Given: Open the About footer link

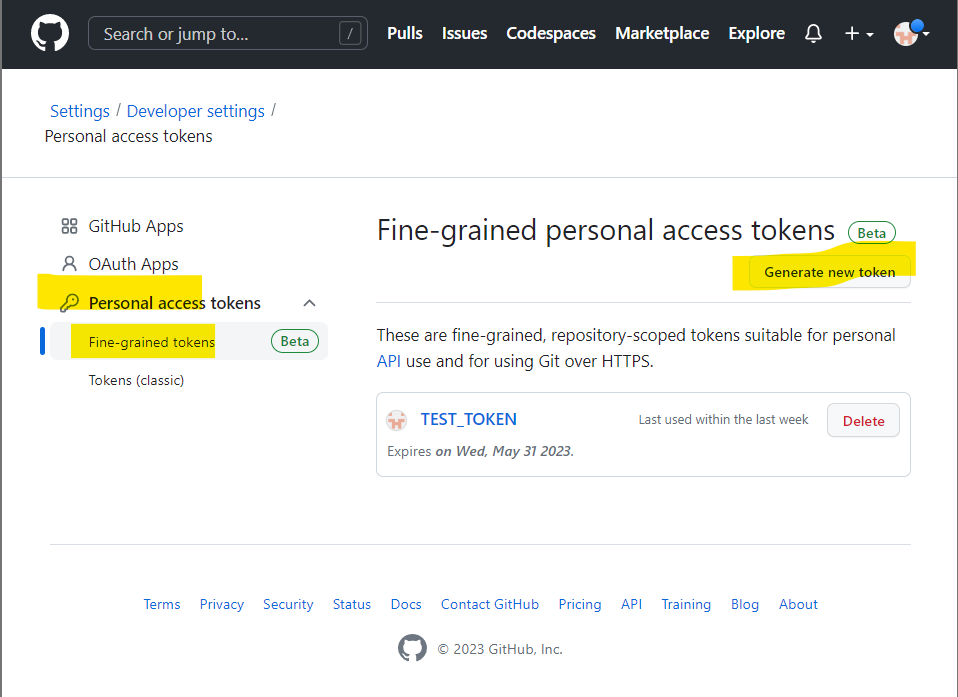Looking at the screenshot, I should (798, 604).
